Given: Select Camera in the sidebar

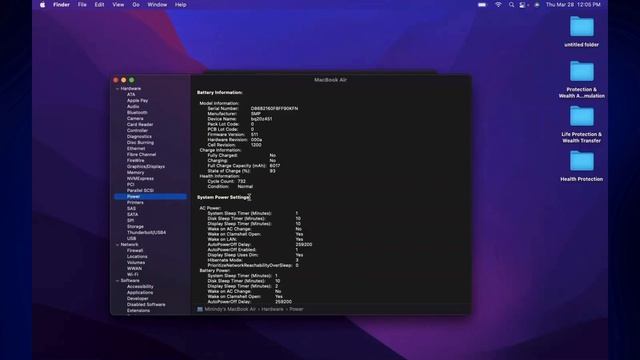Looking at the screenshot, I should (x=135, y=118).
